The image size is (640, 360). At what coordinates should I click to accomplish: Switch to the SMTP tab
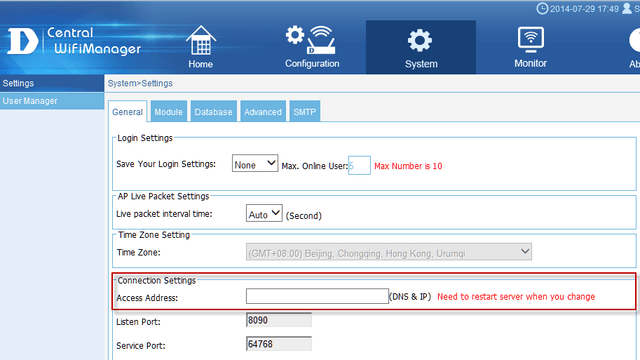click(x=304, y=111)
